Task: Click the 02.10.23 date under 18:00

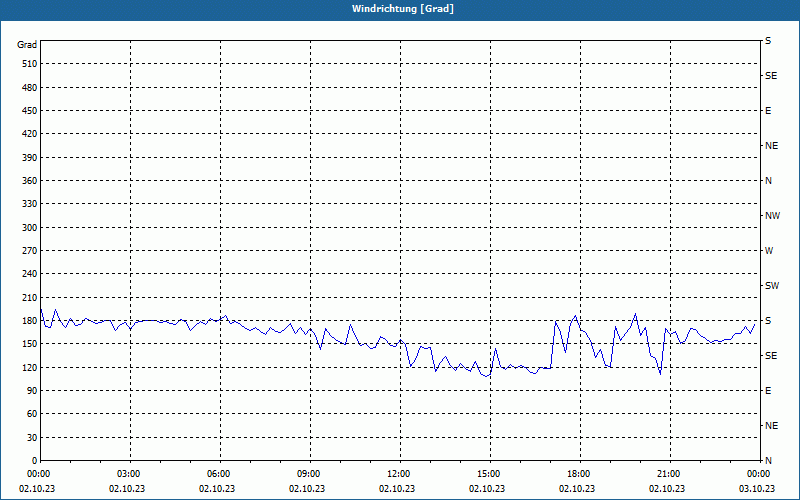Action: click(577, 489)
